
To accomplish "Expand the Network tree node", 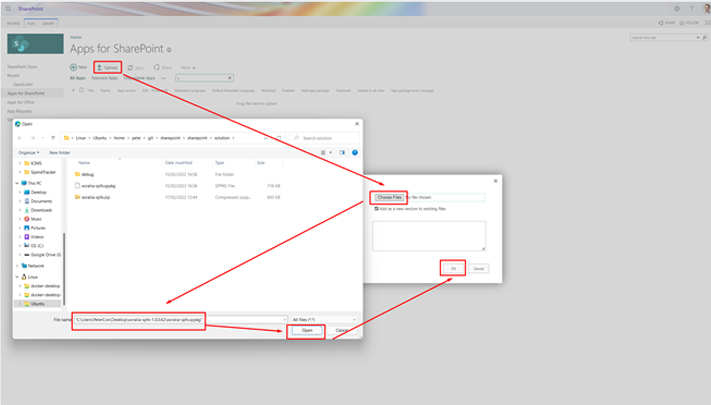I will tap(17, 266).
